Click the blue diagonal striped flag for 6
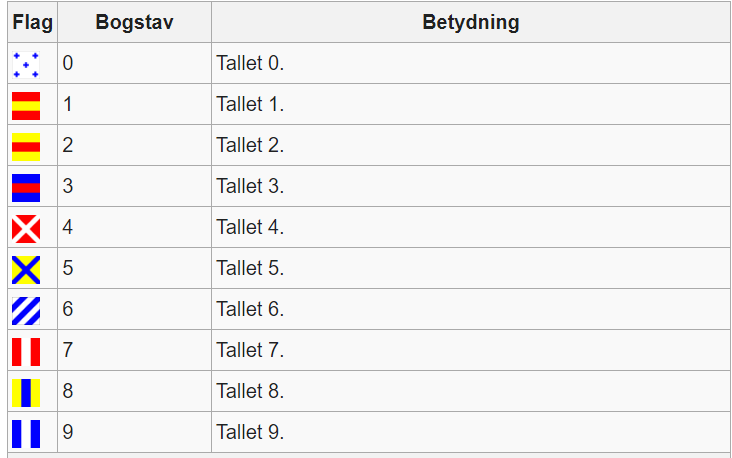Screen dimensions: 732x458 point(26,311)
